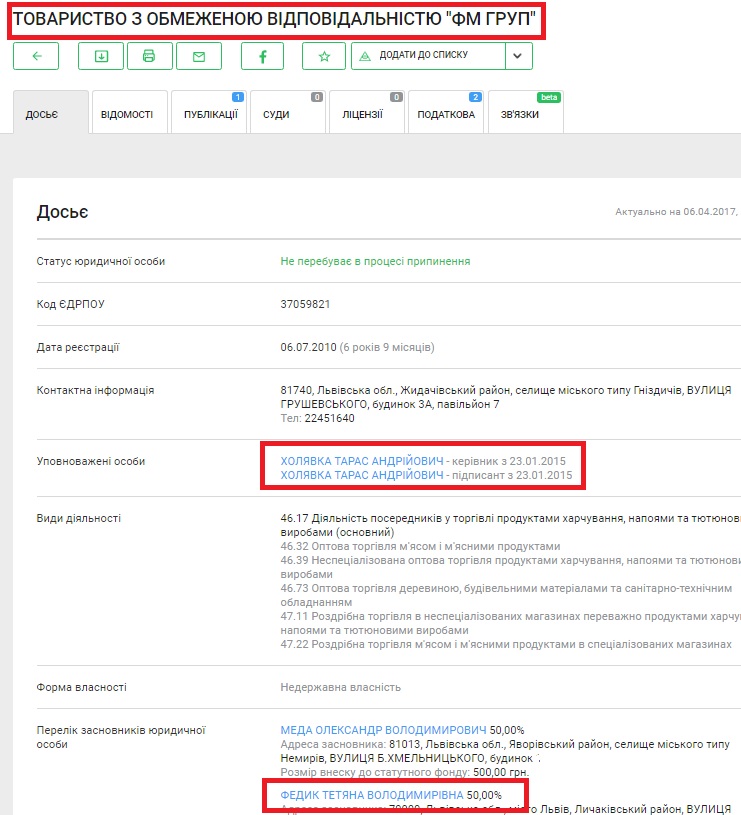
Task: Open Холявка Тарас Андрійович підписант link
Action: 362,476
